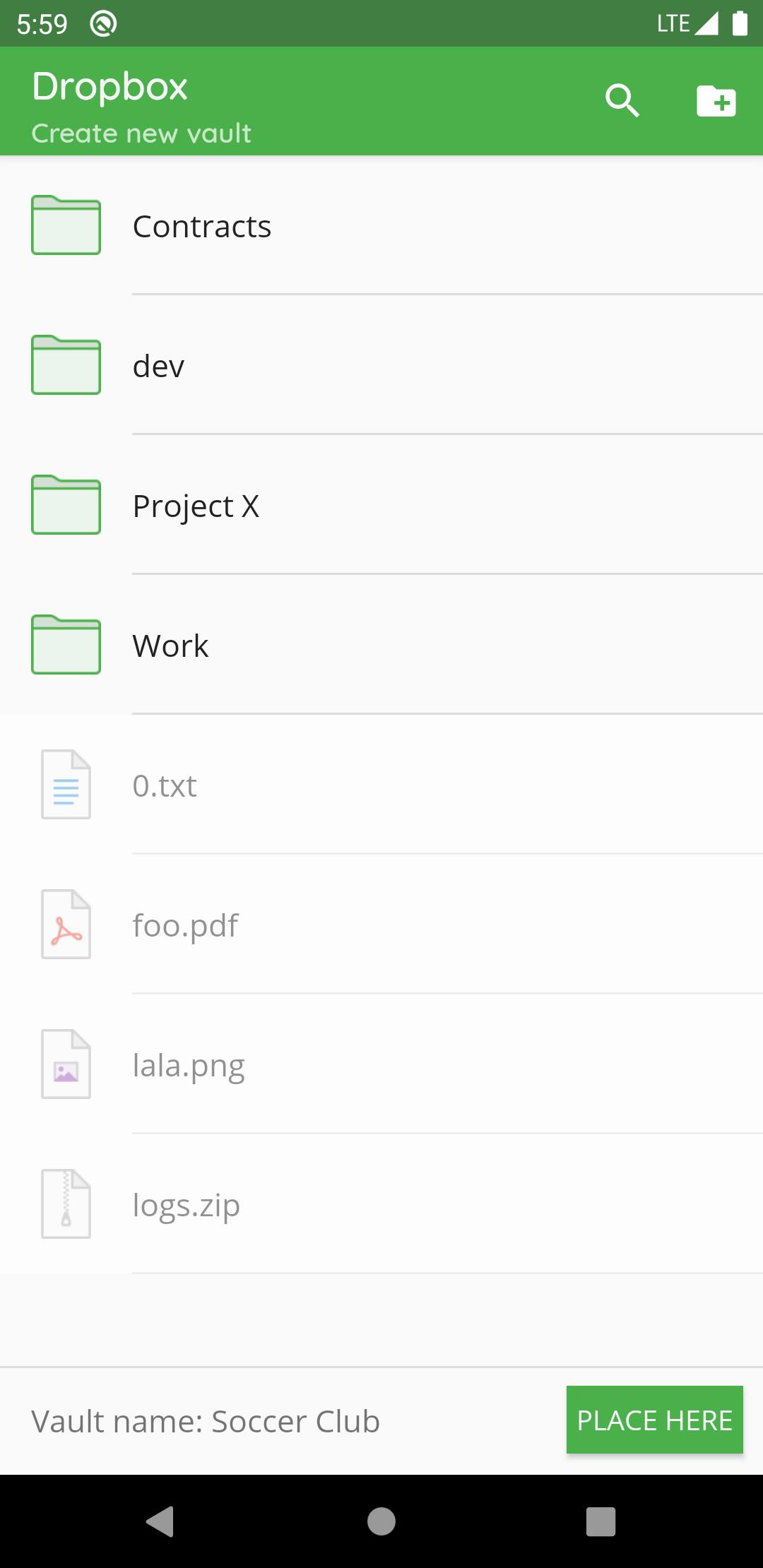763x1568 pixels.
Task: Tap the 0.txt text file icon
Action: coord(66,784)
